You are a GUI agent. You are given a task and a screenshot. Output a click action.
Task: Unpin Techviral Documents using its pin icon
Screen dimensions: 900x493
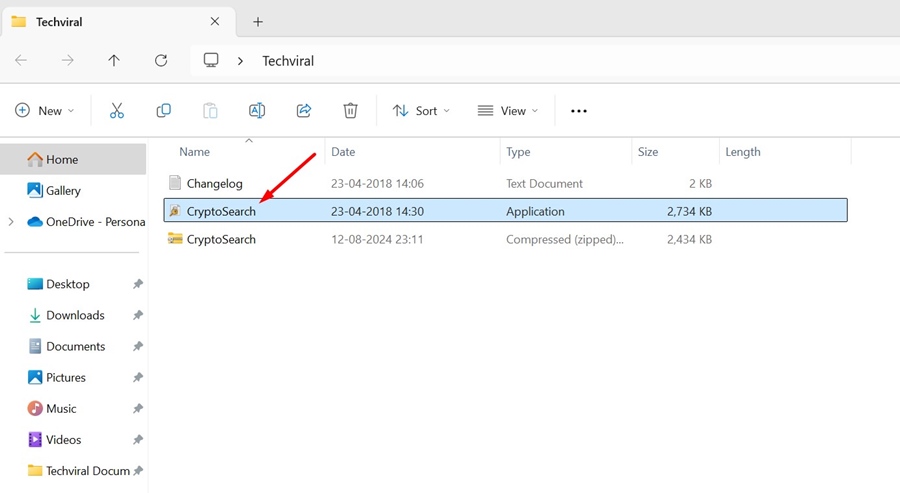[x=138, y=470]
